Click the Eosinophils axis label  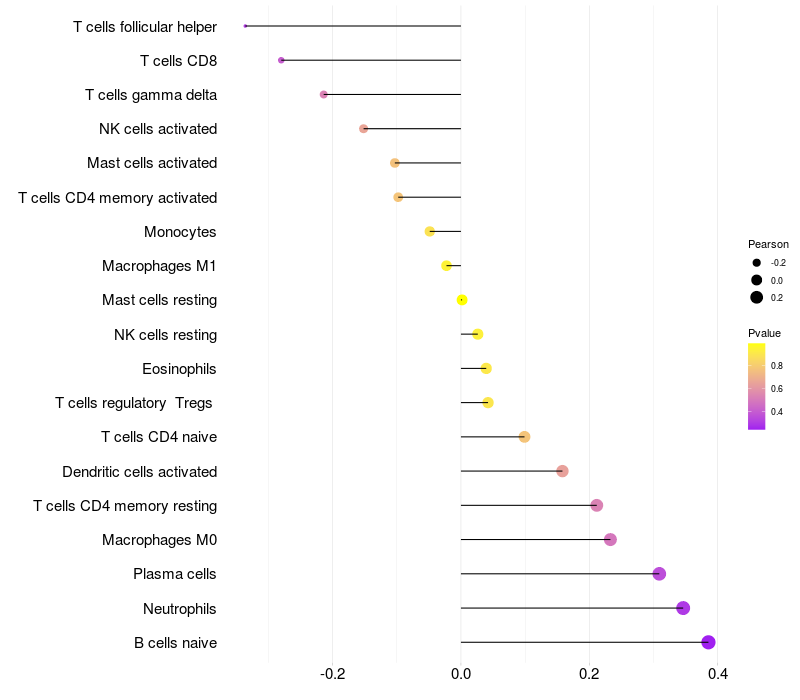pyautogui.click(x=179, y=369)
